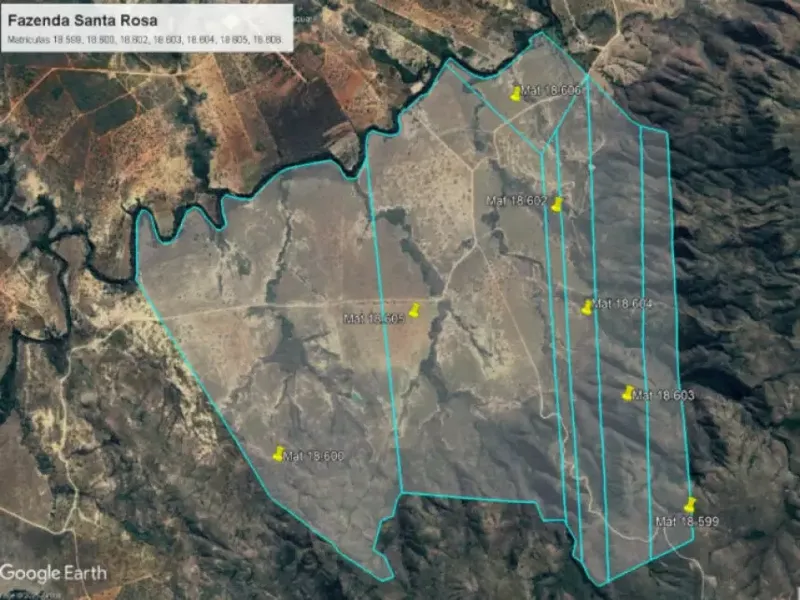
Task: Click the yellow placemark above Mat 18.599
Action: [x=689, y=504]
